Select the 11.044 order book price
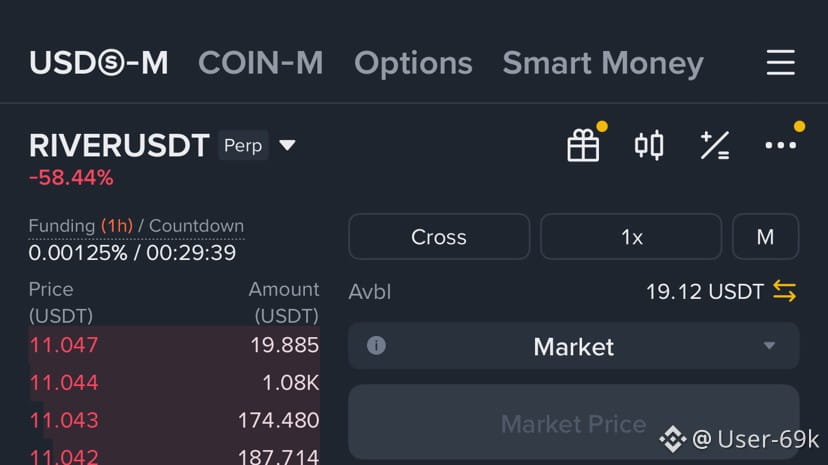828x465 pixels. (x=64, y=383)
